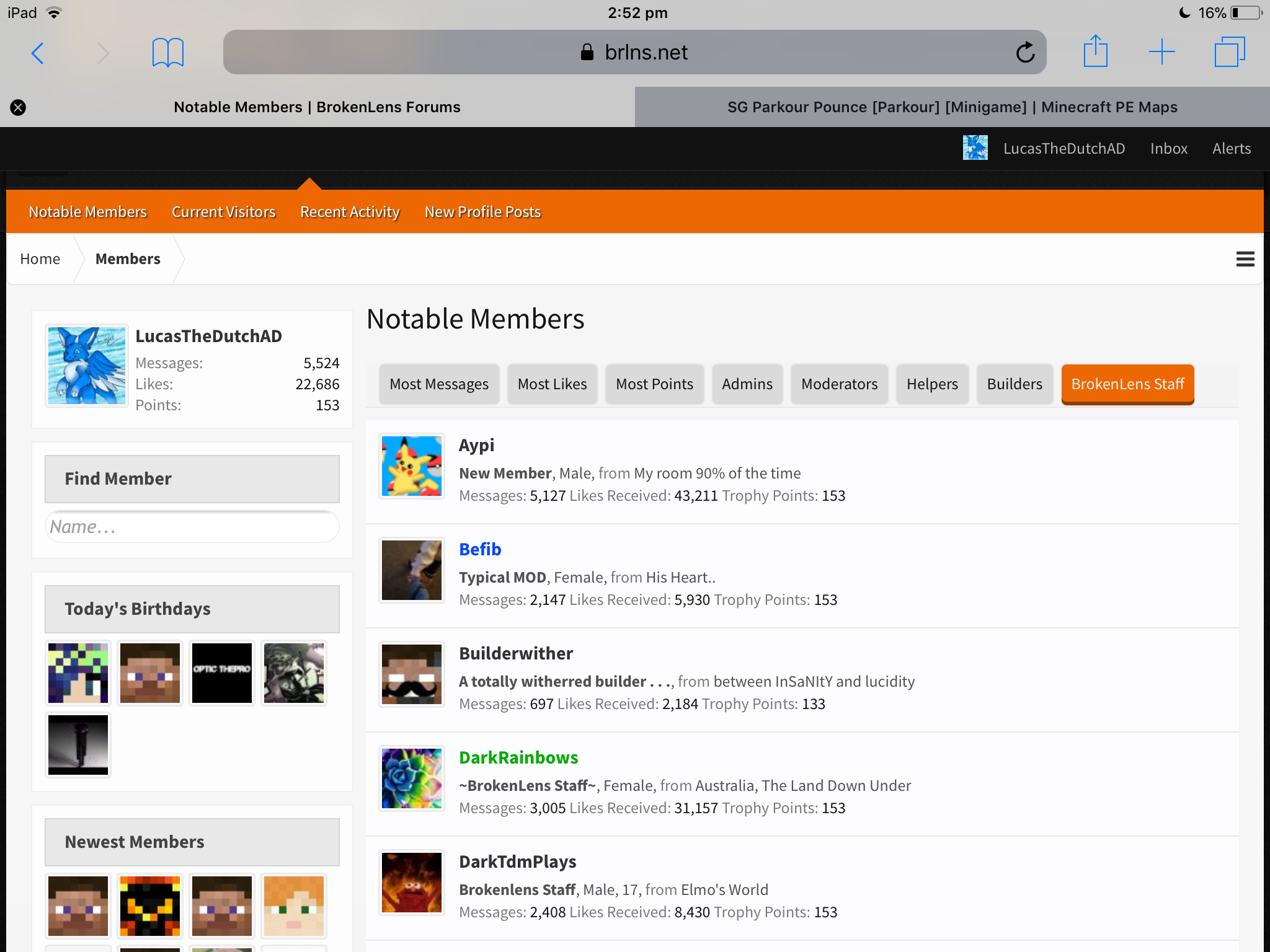Viewport: 1270px width, 952px height.
Task: Open Befib's profile name link
Action: [480, 549]
